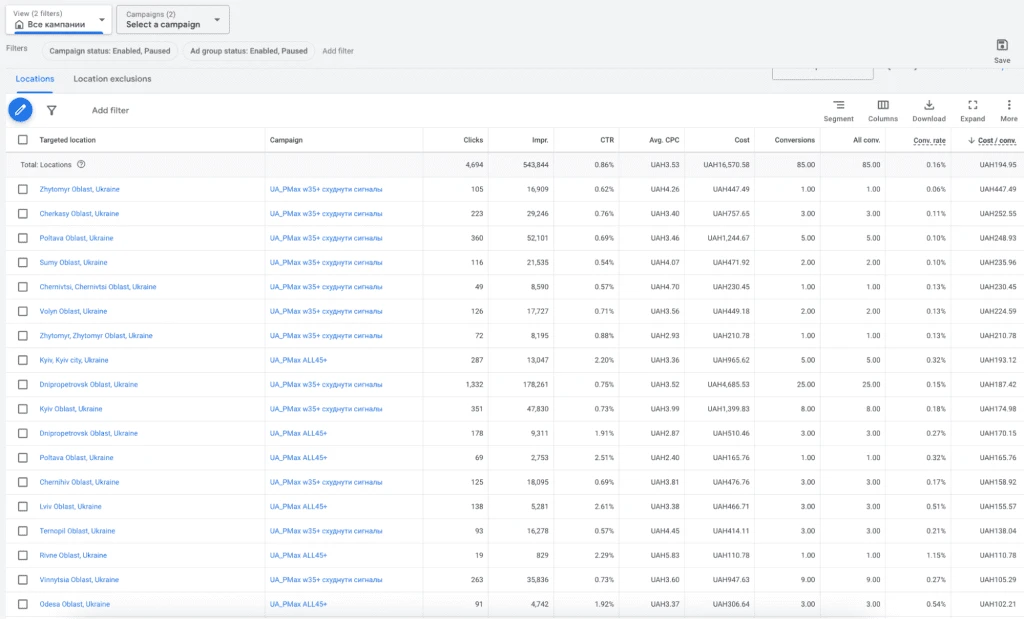Sort by the CTR column header
The image size is (1024, 619).
pyautogui.click(x=607, y=140)
